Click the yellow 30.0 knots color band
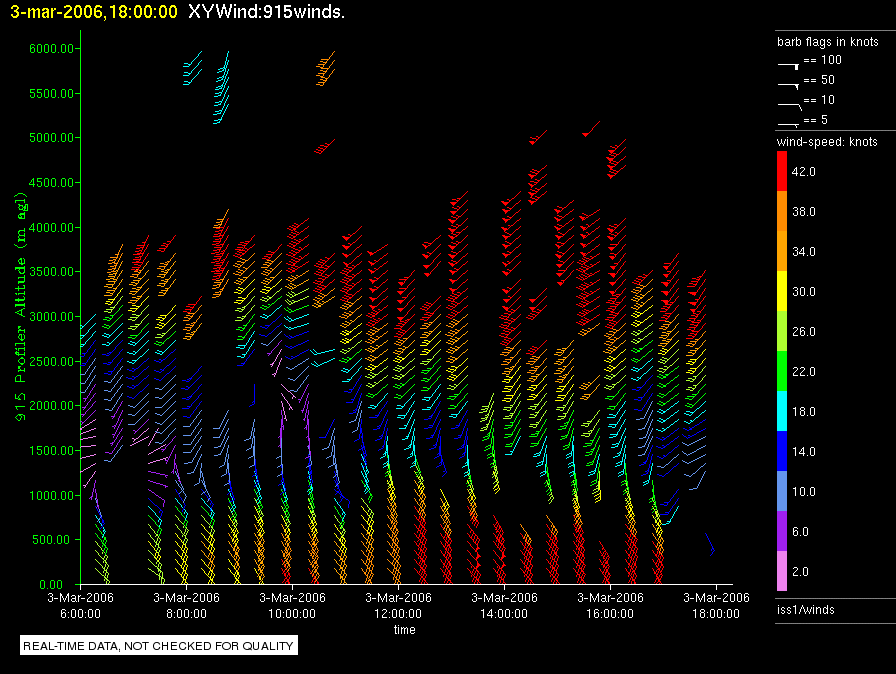Viewport: 896px width, 674px height. (782, 291)
